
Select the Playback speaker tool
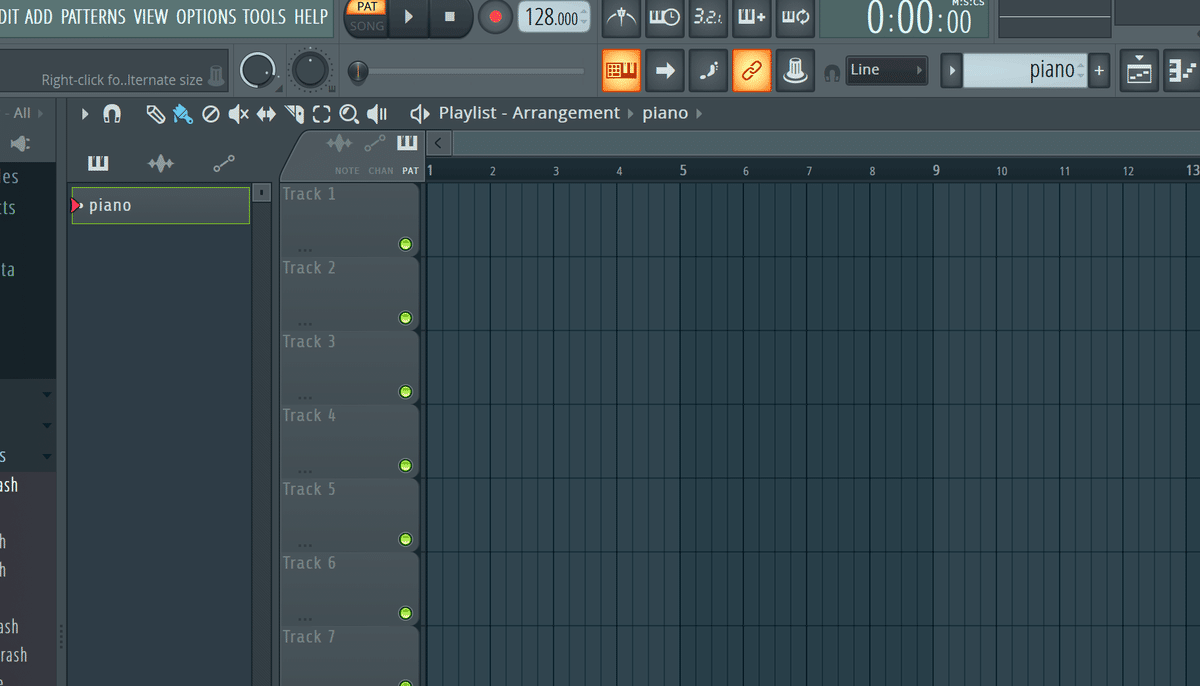coord(377,114)
